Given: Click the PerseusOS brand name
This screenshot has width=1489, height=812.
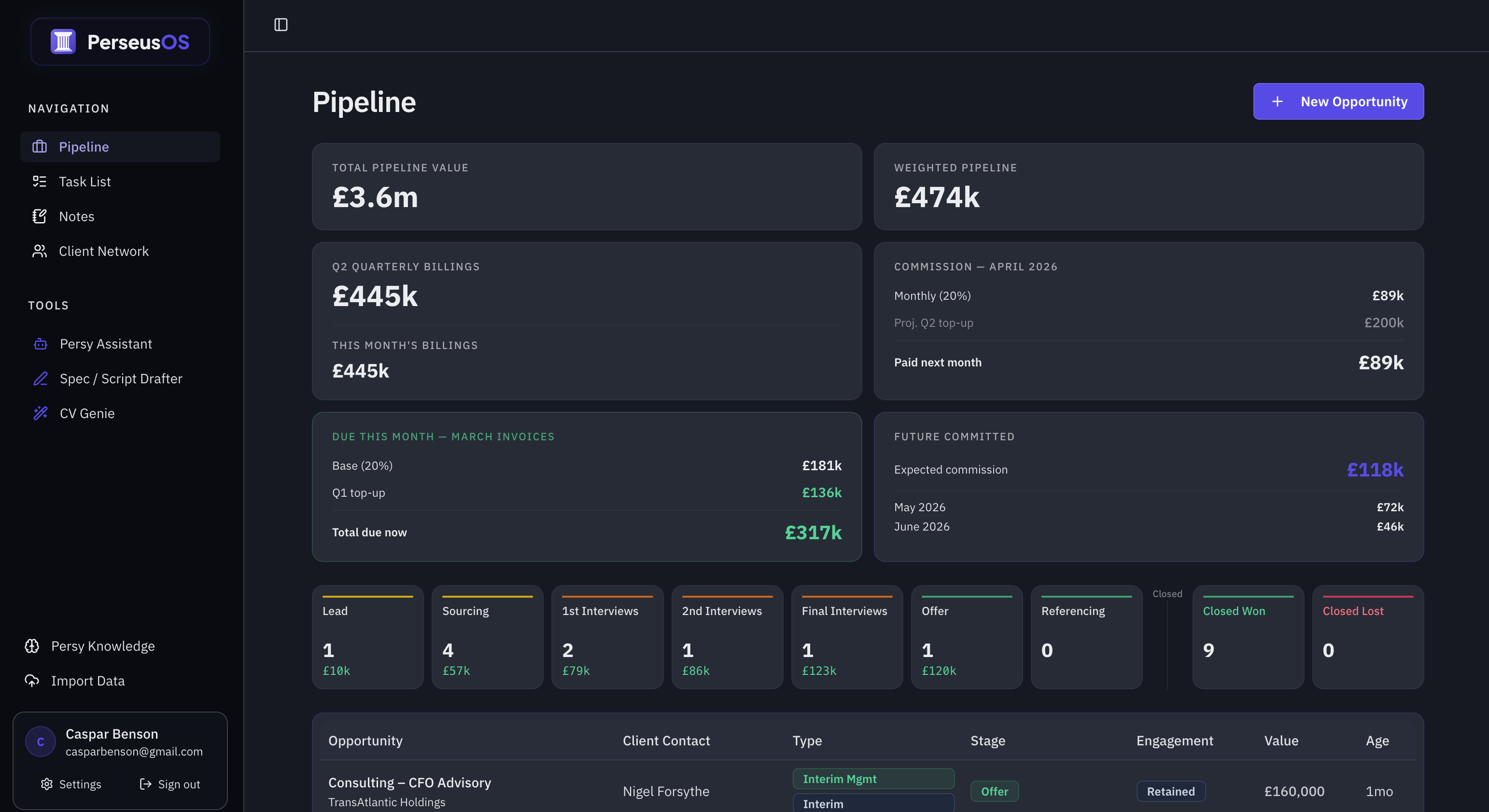Looking at the screenshot, I should pyautogui.click(x=138, y=42).
